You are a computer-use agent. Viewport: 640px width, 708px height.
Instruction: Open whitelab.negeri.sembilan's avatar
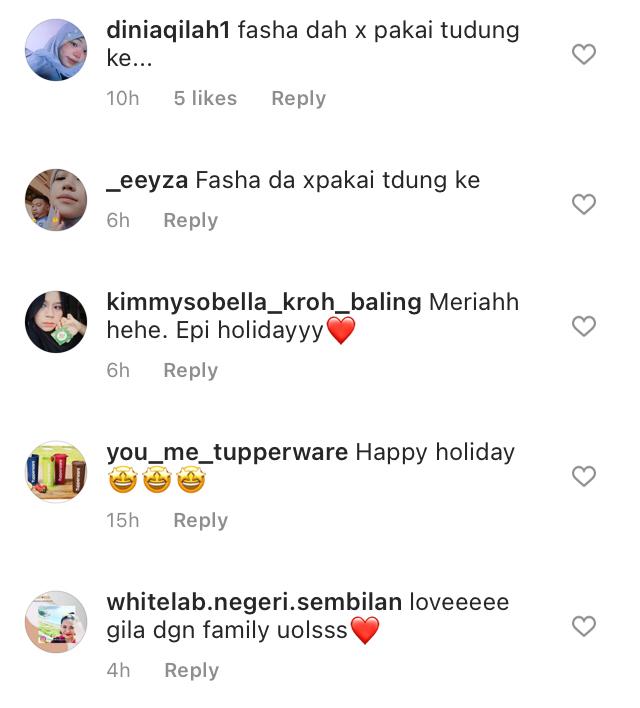coord(56,621)
